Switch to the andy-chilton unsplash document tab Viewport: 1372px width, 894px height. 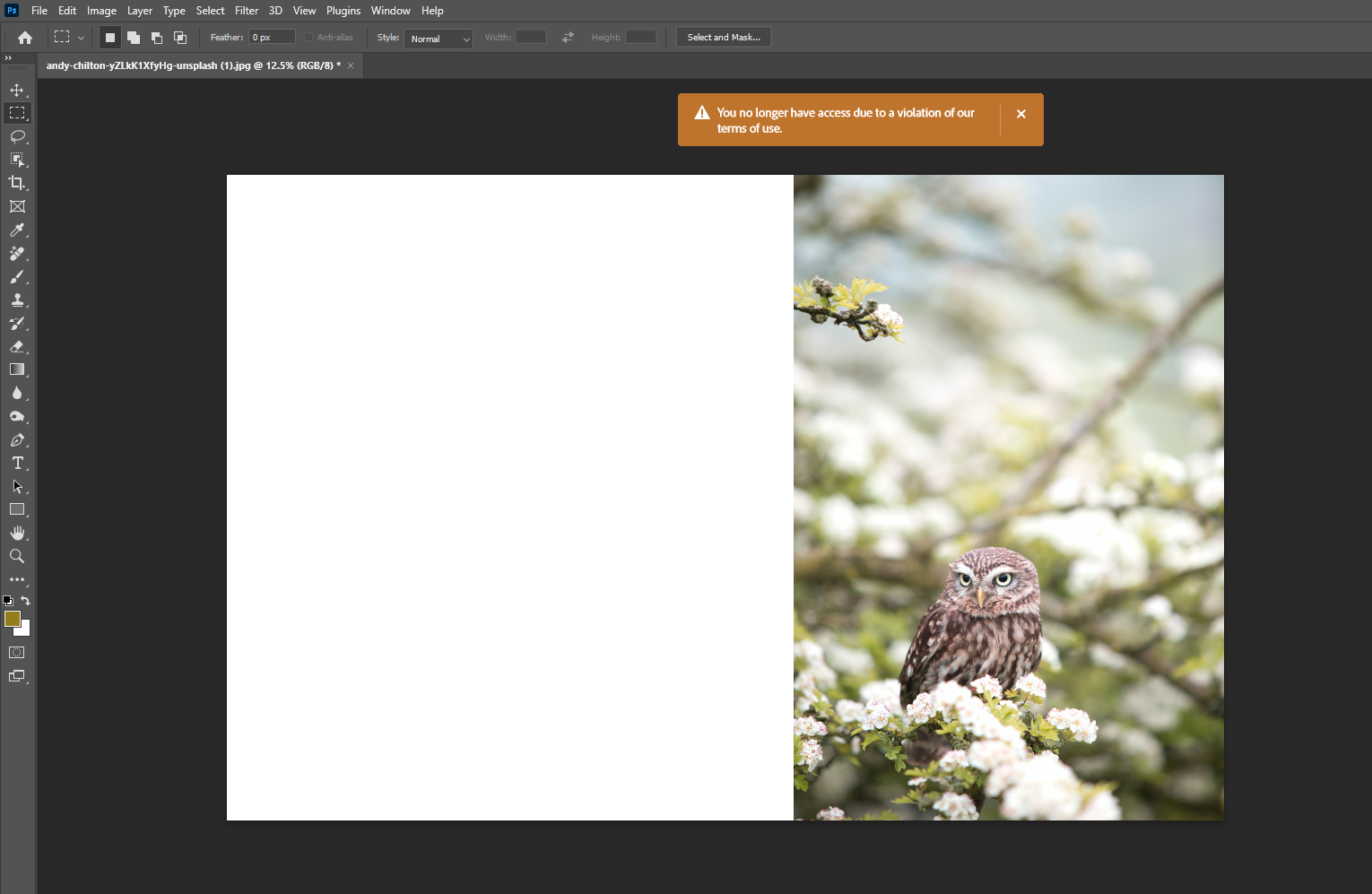pos(188,65)
